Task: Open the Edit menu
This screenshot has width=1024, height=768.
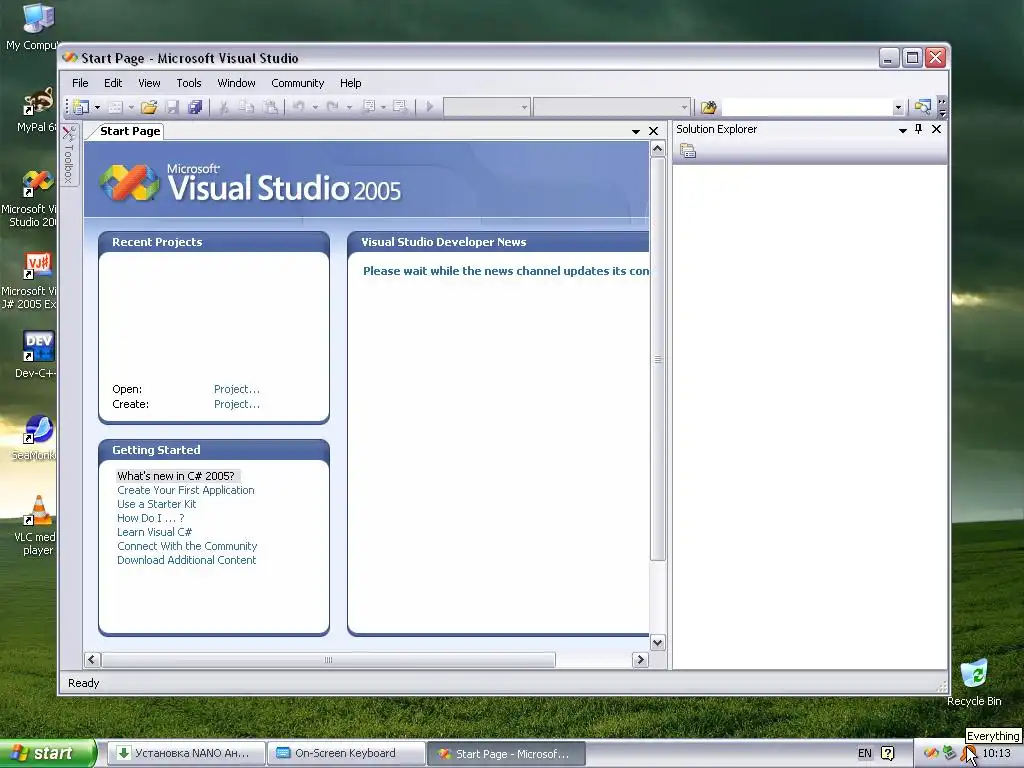Action: (113, 83)
